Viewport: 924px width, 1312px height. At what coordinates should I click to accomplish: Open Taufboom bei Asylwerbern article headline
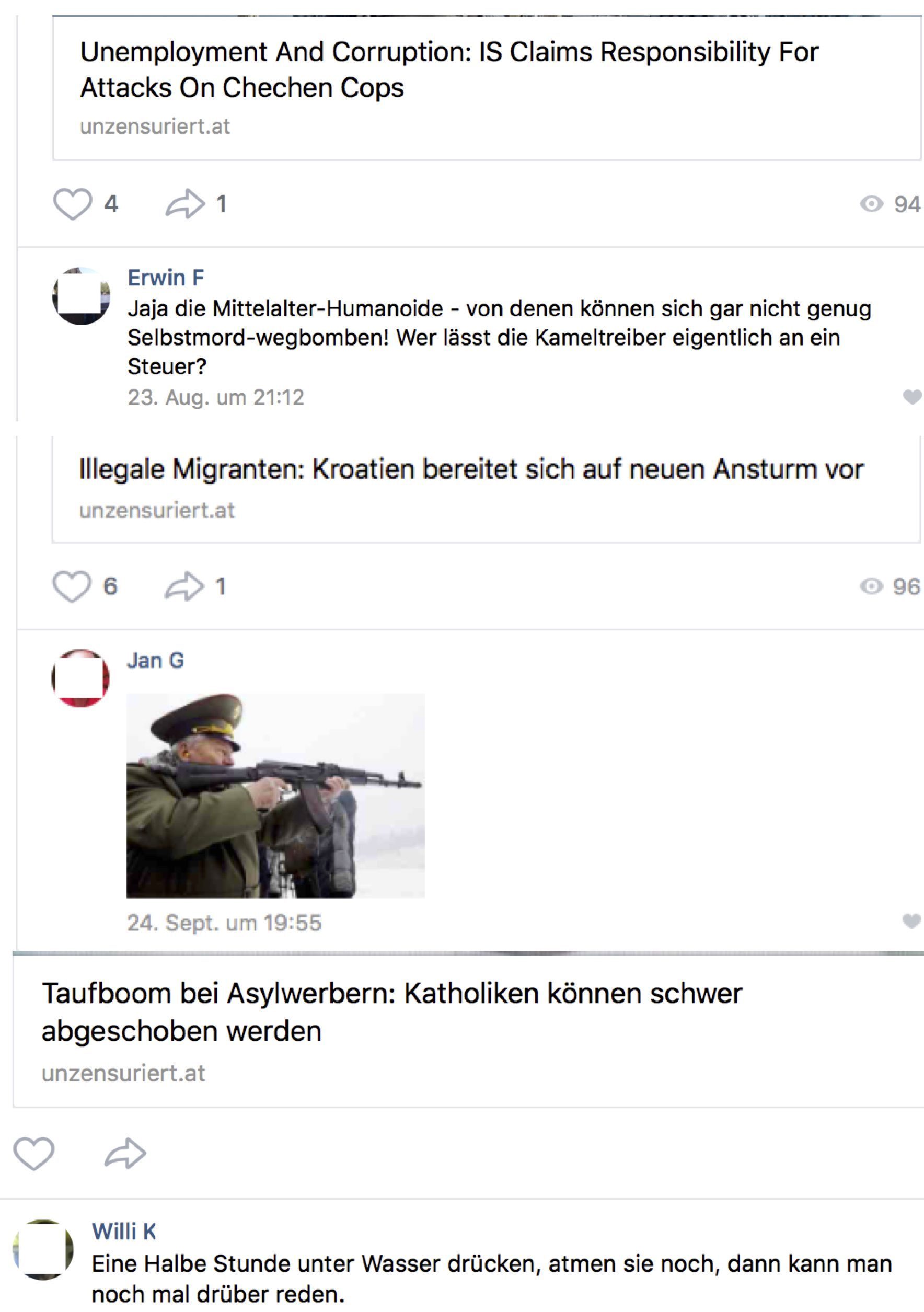[x=391, y=1012]
